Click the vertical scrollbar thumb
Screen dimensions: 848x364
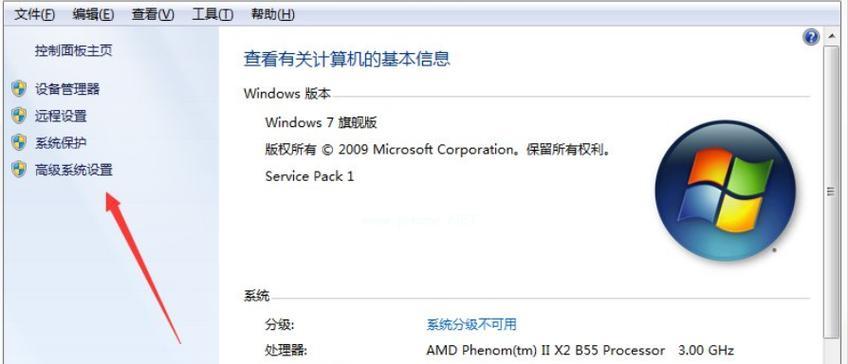tap(830, 191)
